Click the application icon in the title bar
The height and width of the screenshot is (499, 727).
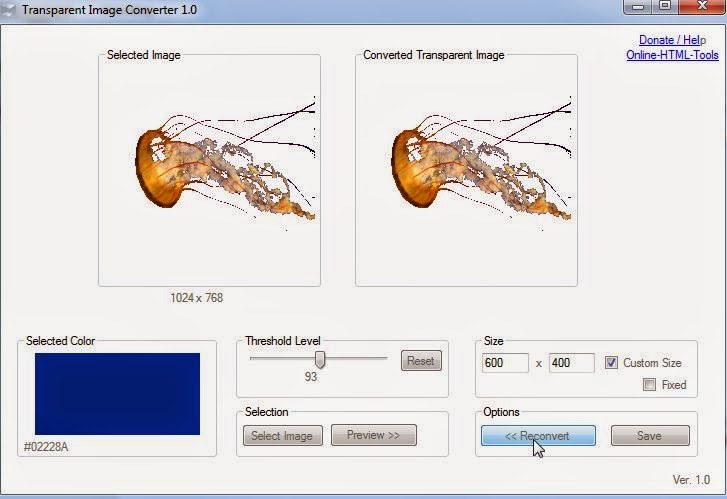10,8
